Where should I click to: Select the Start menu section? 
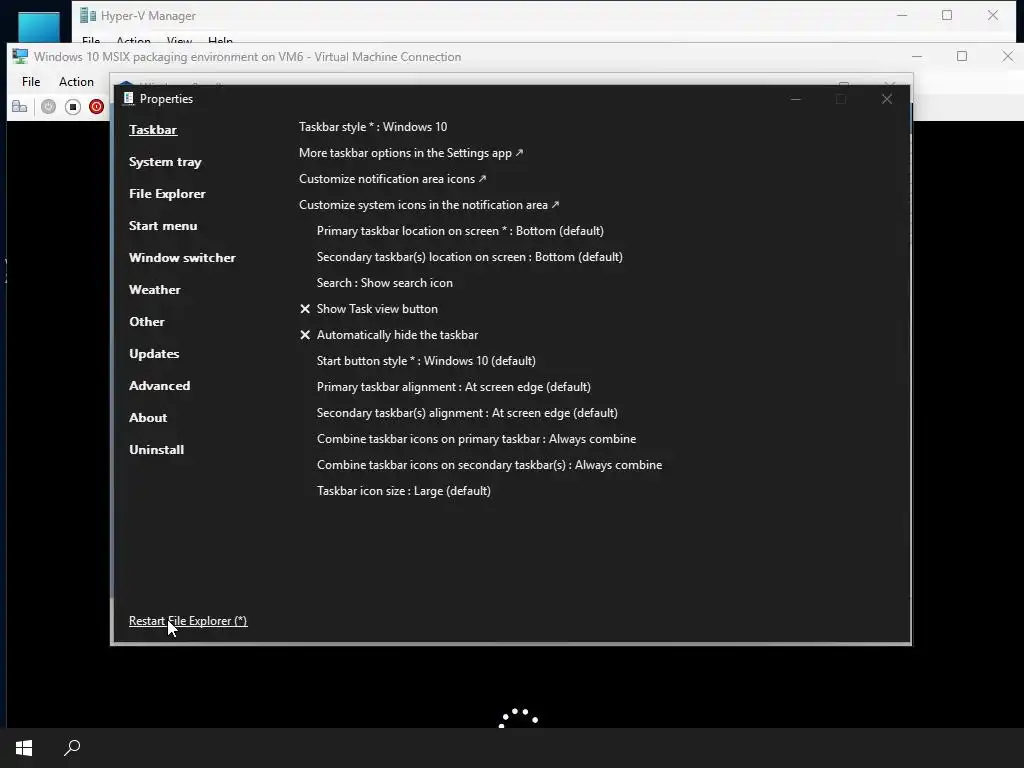tap(163, 225)
